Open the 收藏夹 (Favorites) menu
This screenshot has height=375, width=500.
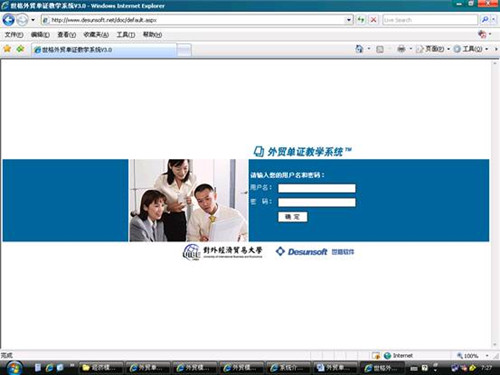pos(96,35)
